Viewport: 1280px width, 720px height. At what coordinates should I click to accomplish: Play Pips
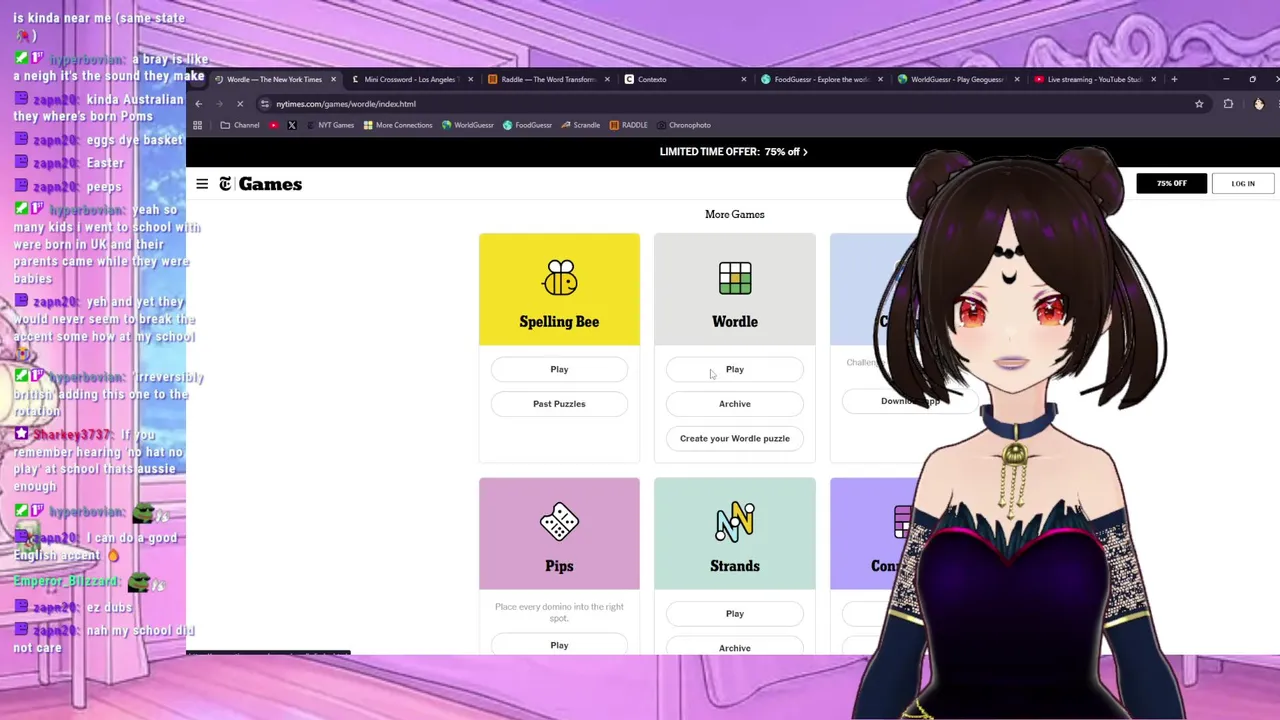click(559, 645)
